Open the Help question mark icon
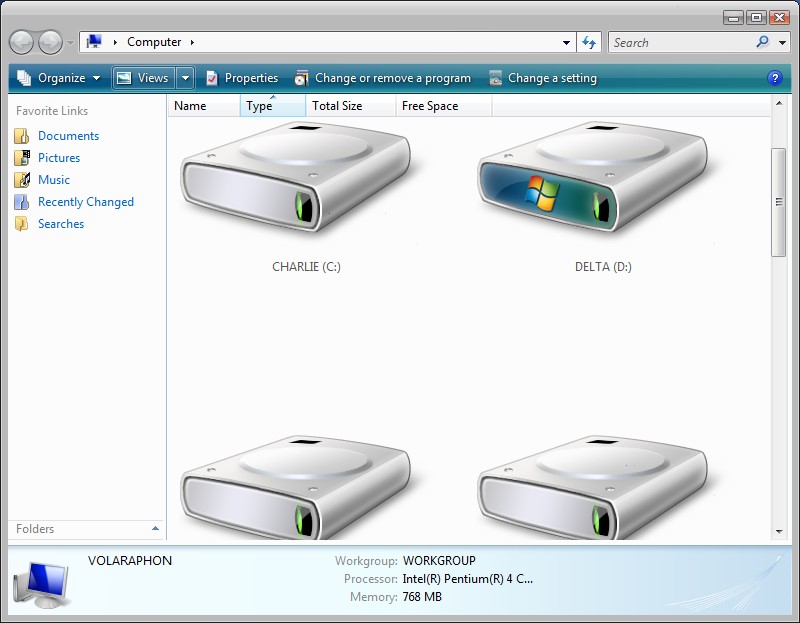This screenshot has height=623, width=800. click(x=774, y=78)
